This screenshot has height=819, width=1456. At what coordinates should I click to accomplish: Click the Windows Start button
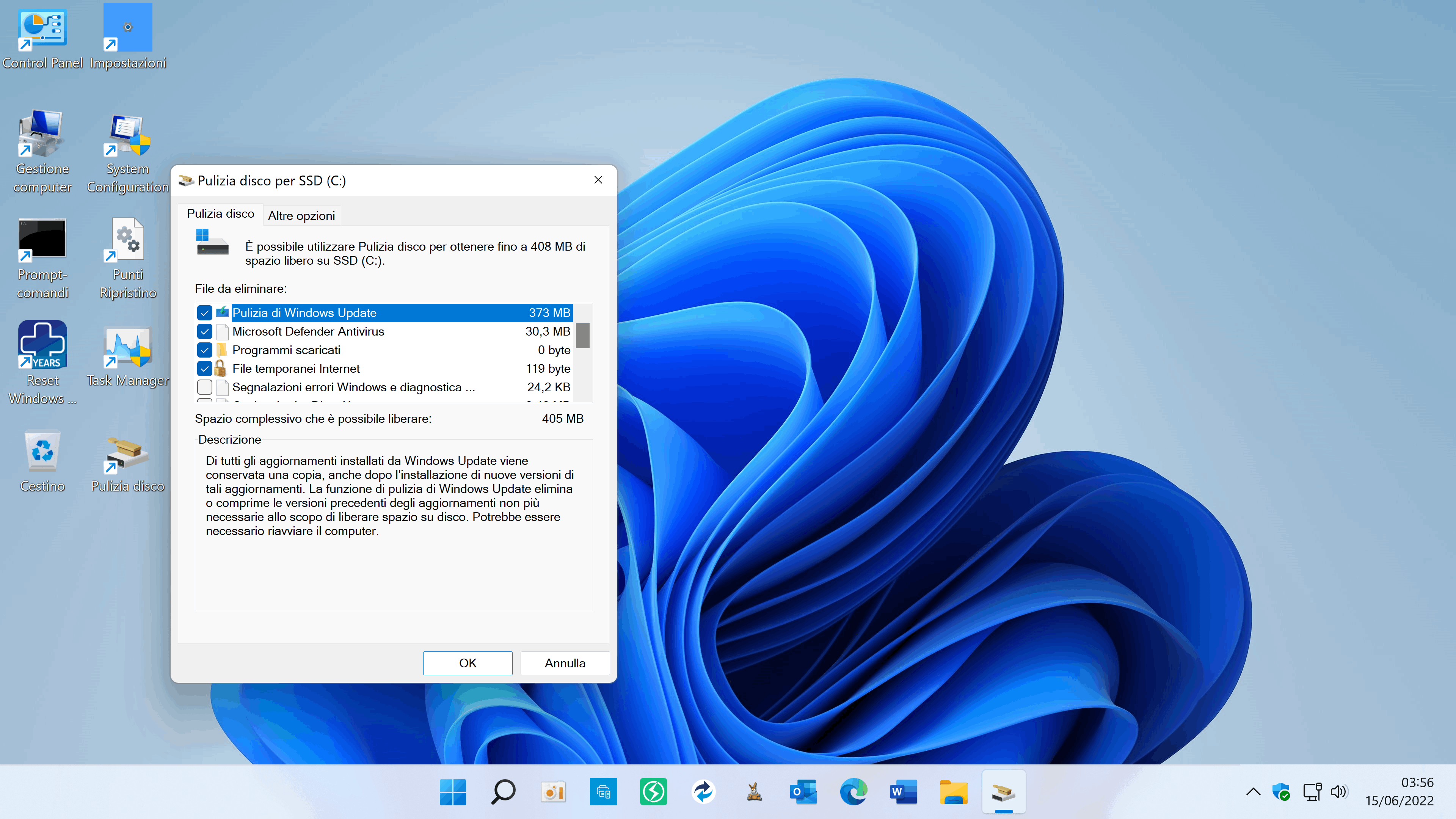point(453,791)
